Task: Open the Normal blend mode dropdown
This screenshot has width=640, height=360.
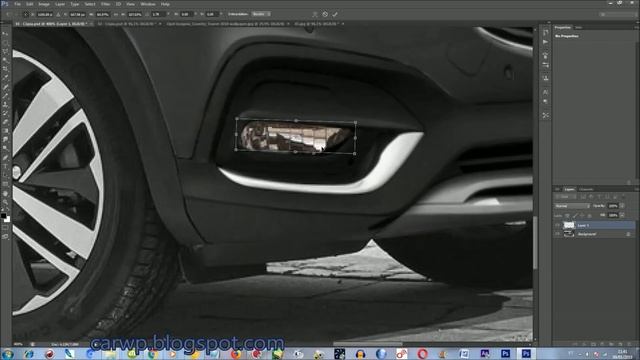Action: 572,206
